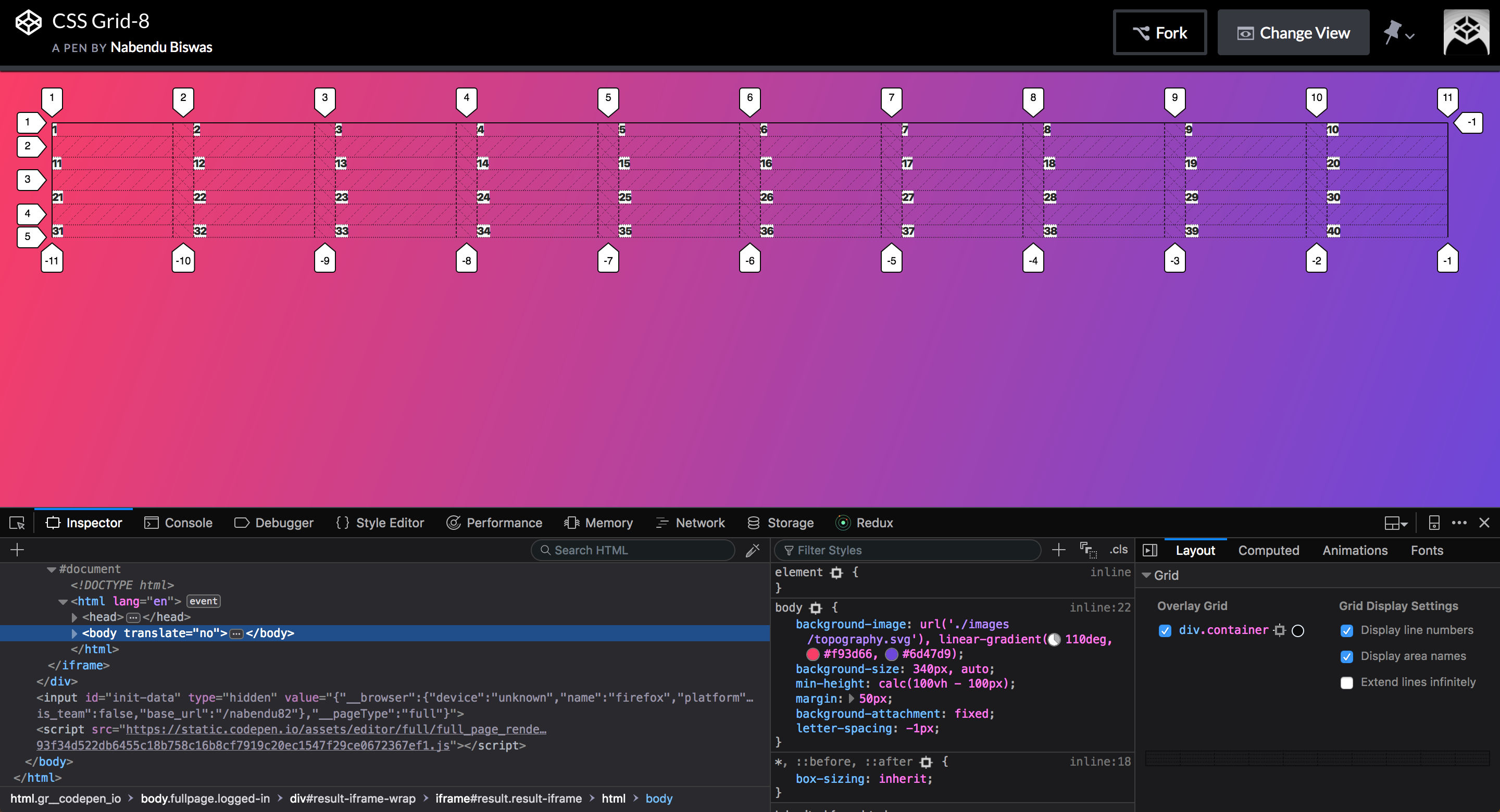This screenshot has height=812, width=1500.
Task: Open the devtools dock position dropdown
Action: click(1395, 523)
